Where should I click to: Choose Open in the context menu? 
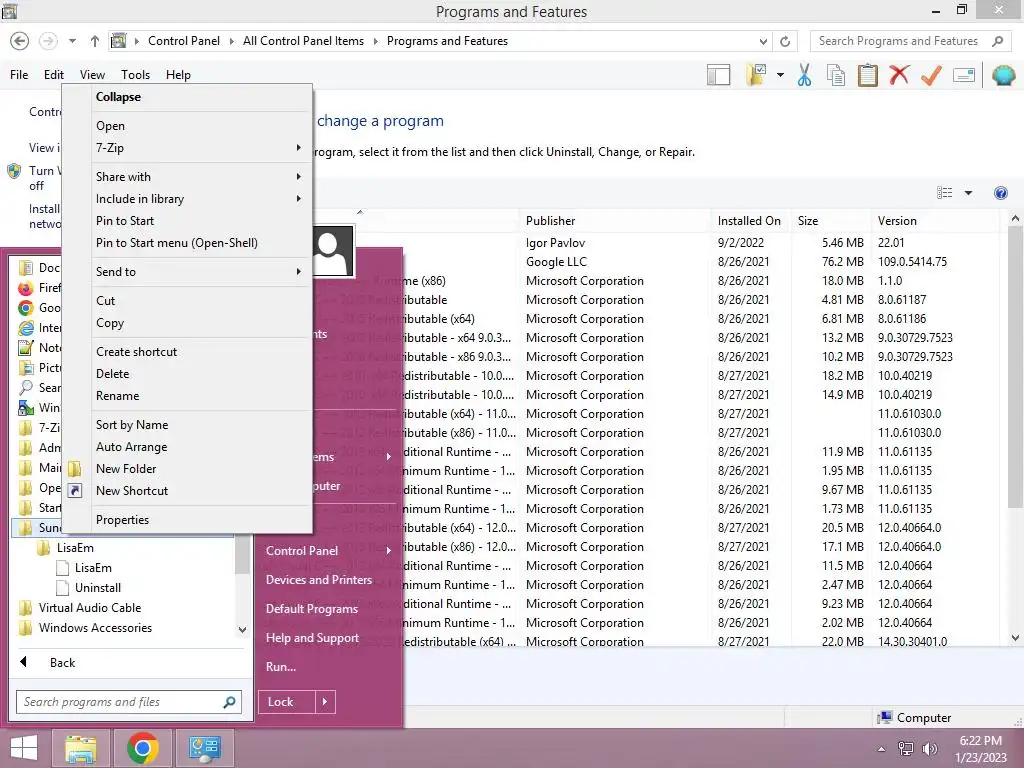click(x=187, y=125)
